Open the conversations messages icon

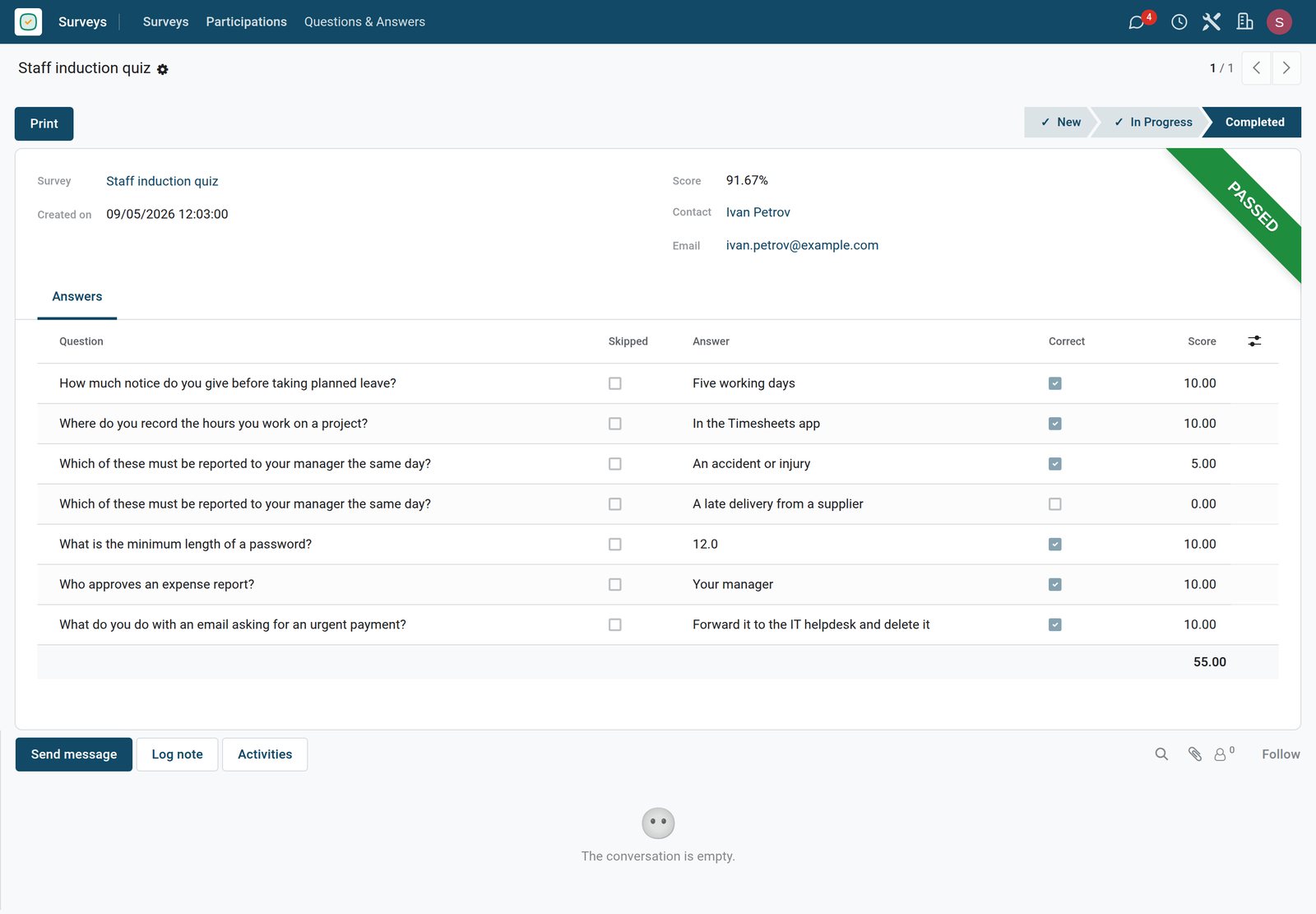pos(1137,22)
